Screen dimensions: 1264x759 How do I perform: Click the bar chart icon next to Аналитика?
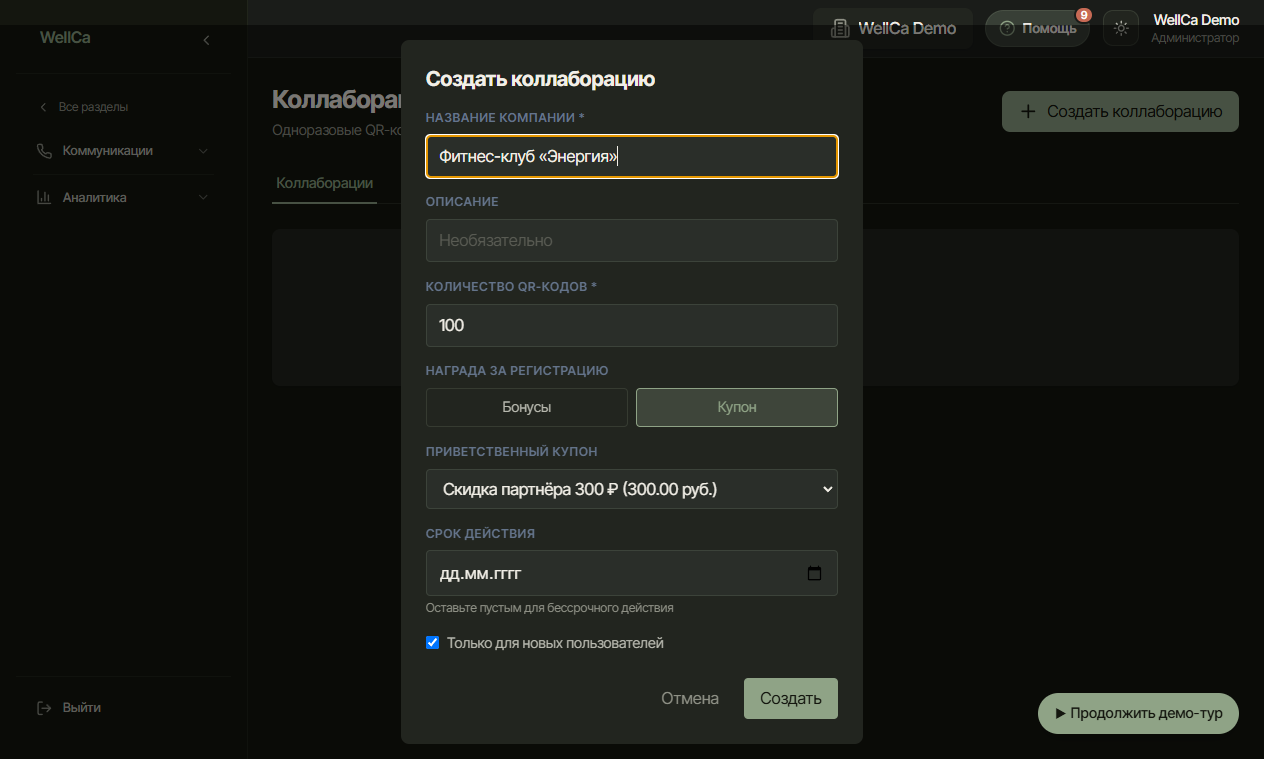click(44, 198)
